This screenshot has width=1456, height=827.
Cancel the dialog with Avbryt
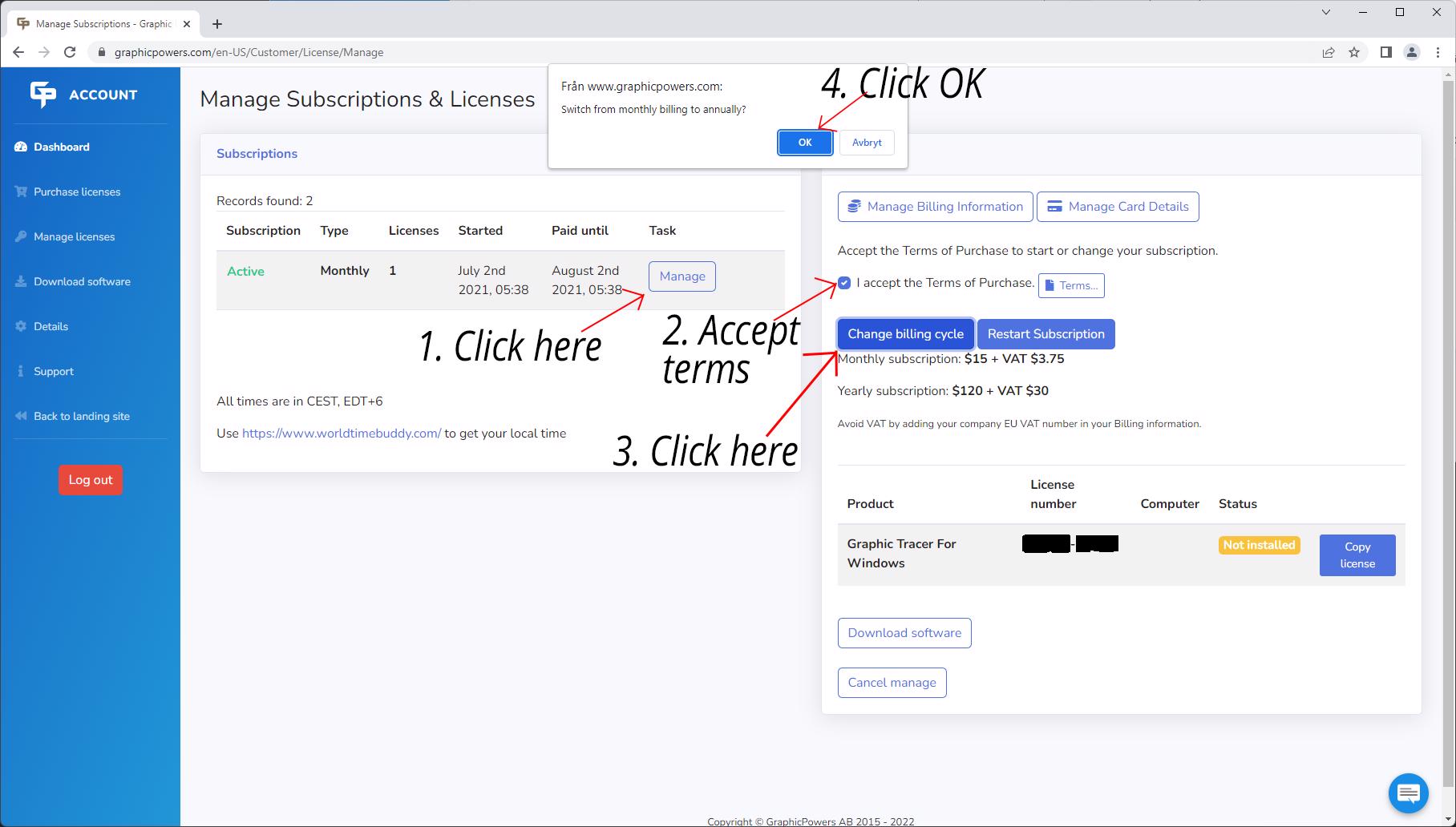pos(867,143)
